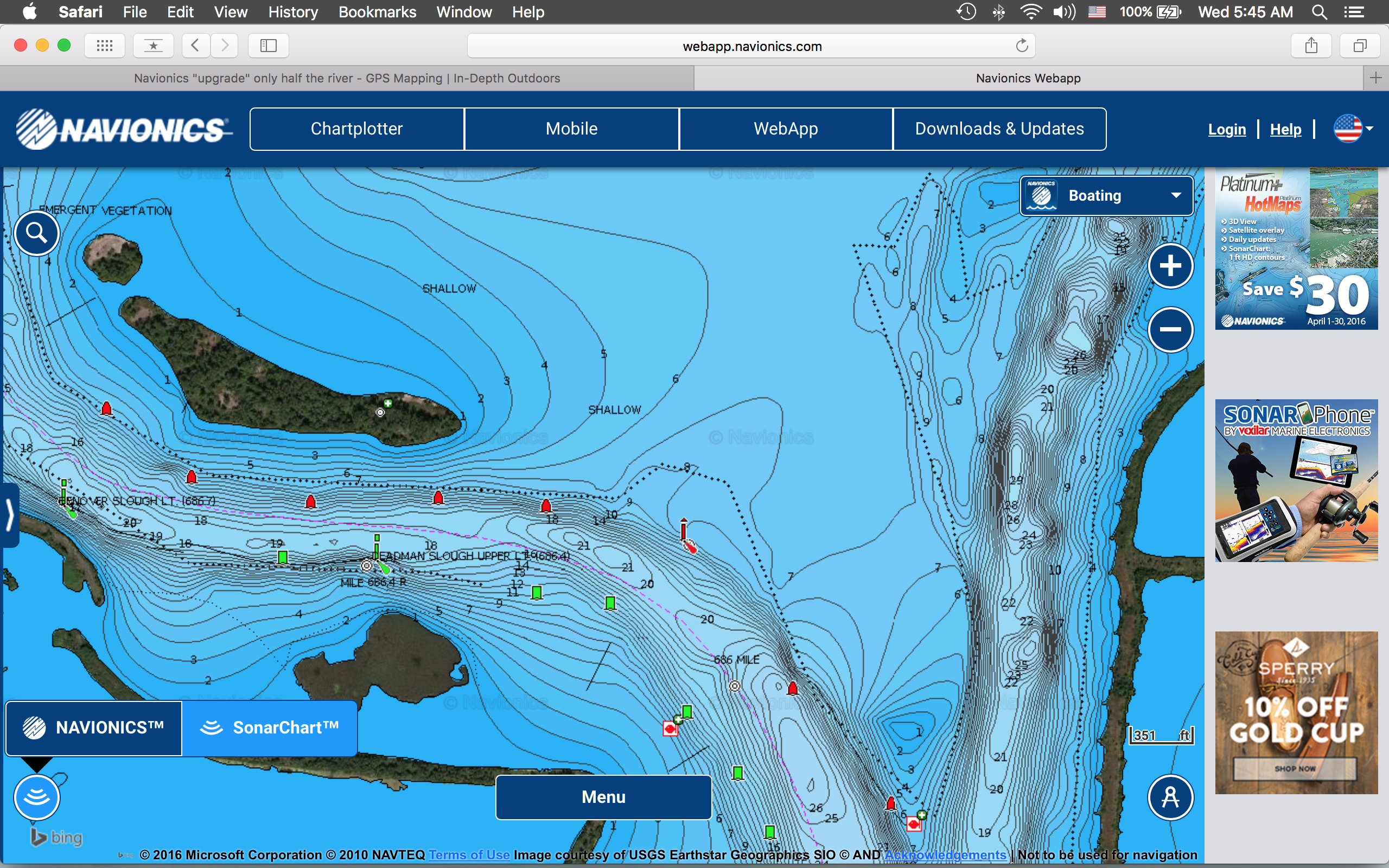Click the bookmarks star toolbar button
1389x868 pixels.
tap(153, 46)
